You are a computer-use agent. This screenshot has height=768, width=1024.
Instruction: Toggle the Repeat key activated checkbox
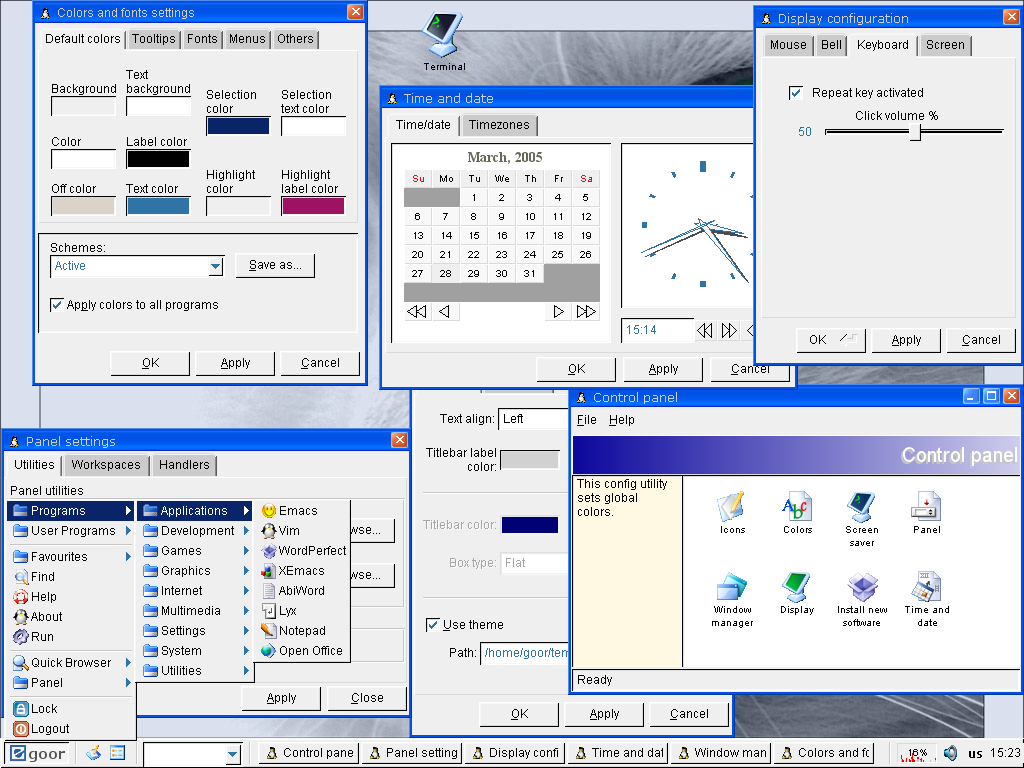(796, 93)
